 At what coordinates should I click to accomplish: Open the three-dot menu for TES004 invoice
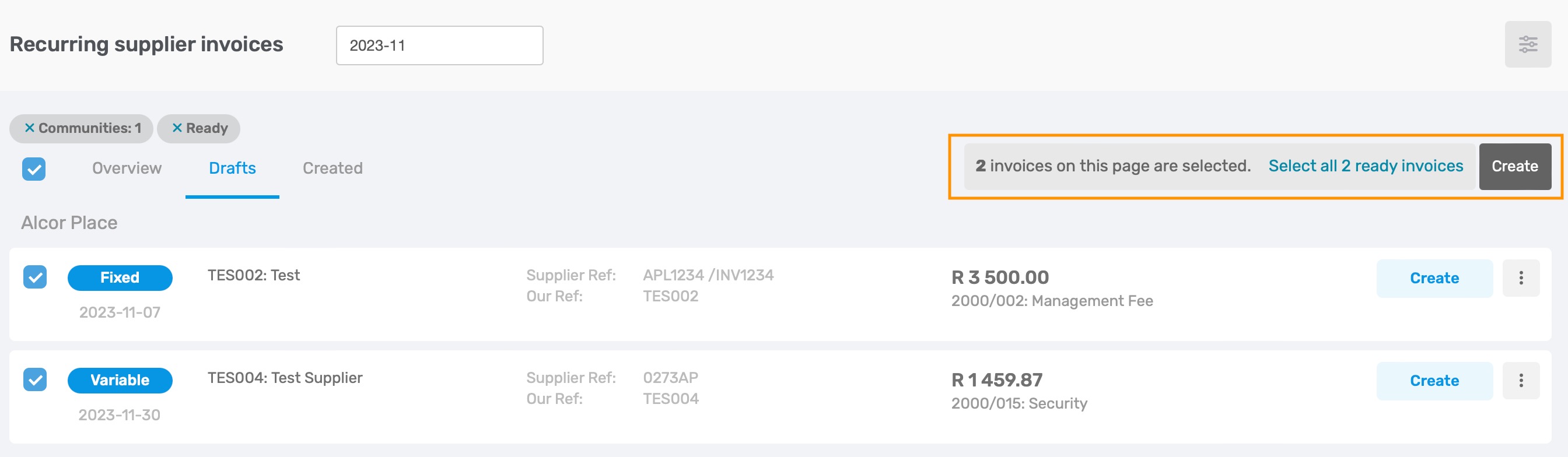coord(1521,381)
